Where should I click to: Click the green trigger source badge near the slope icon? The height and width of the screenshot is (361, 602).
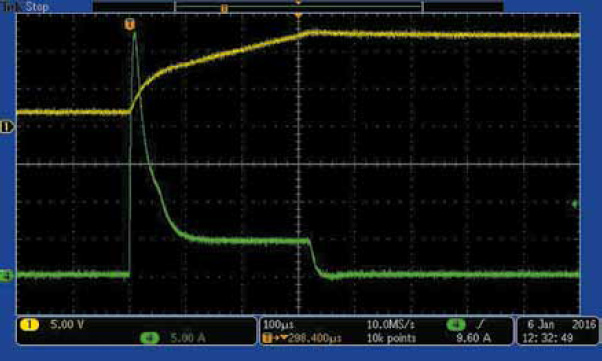[456, 325]
